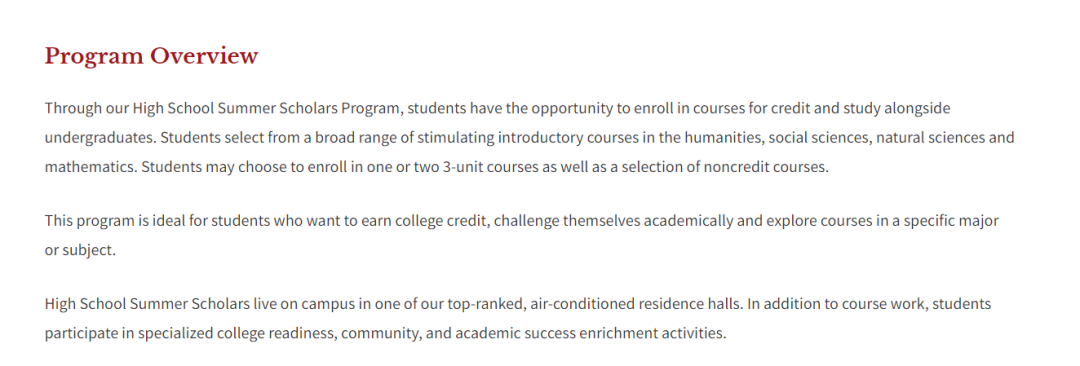This screenshot has height=366, width=1080.
Task: Click the phrase 'noncredit courses'
Action: [767, 167]
